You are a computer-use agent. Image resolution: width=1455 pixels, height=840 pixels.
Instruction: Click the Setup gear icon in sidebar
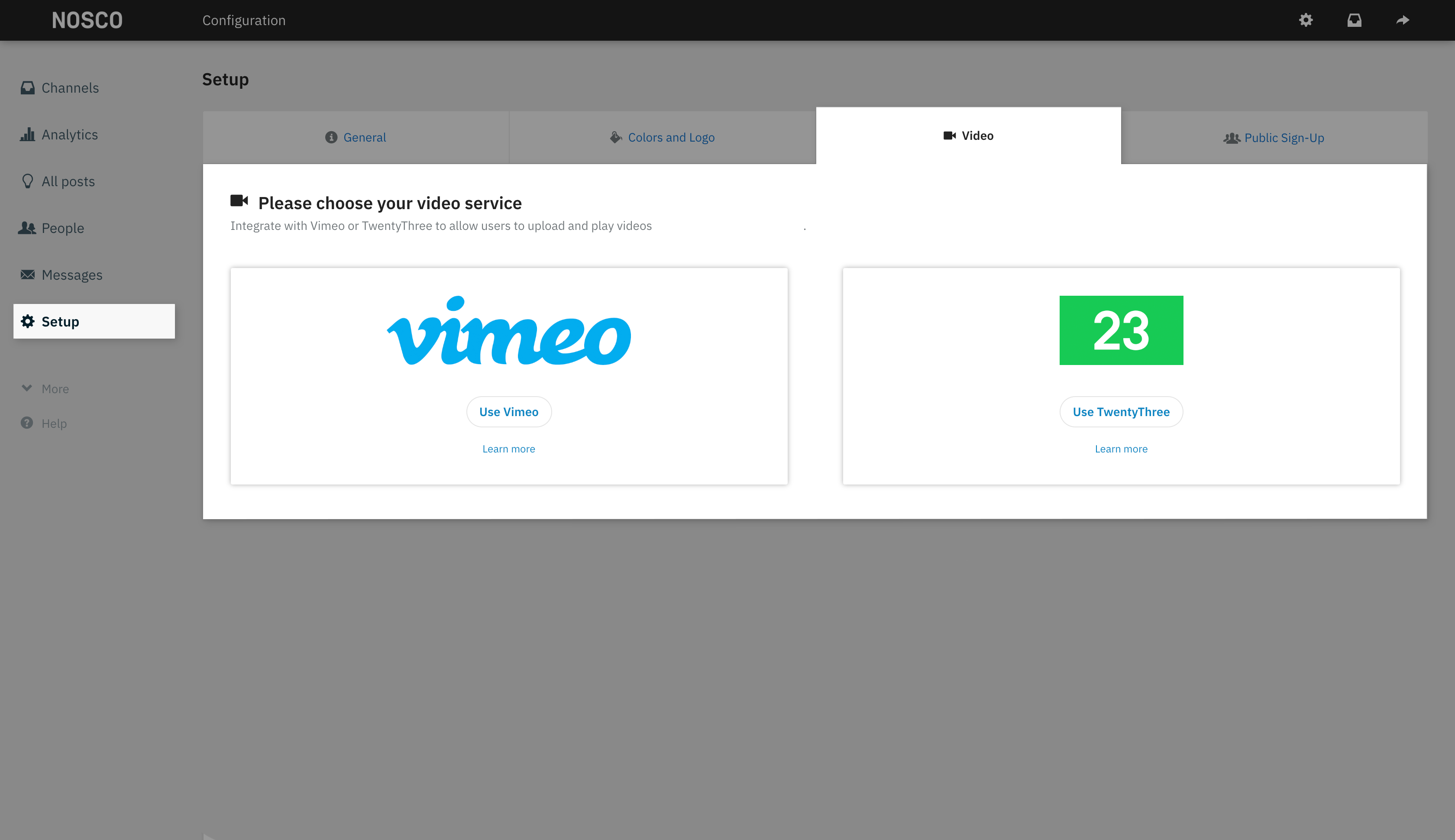coord(27,321)
